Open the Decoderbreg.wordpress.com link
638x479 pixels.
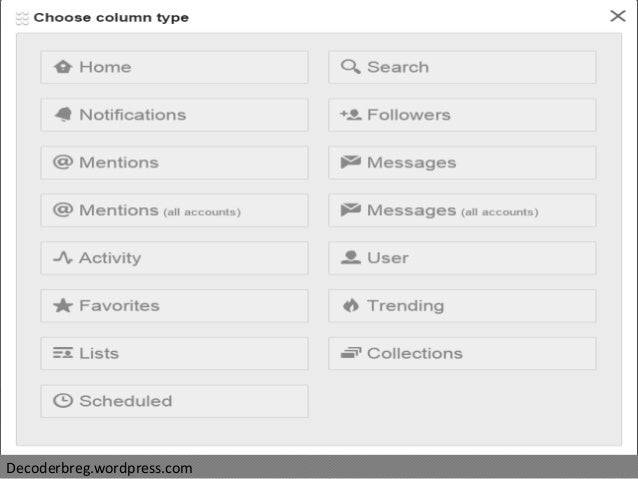[99, 468]
